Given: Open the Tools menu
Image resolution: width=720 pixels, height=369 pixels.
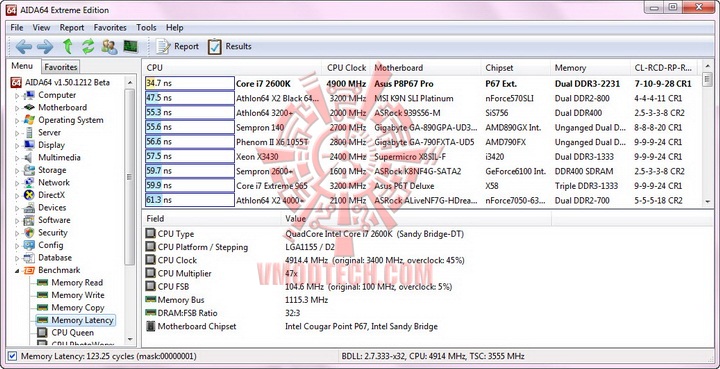Looking at the screenshot, I should click(x=146, y=28).
